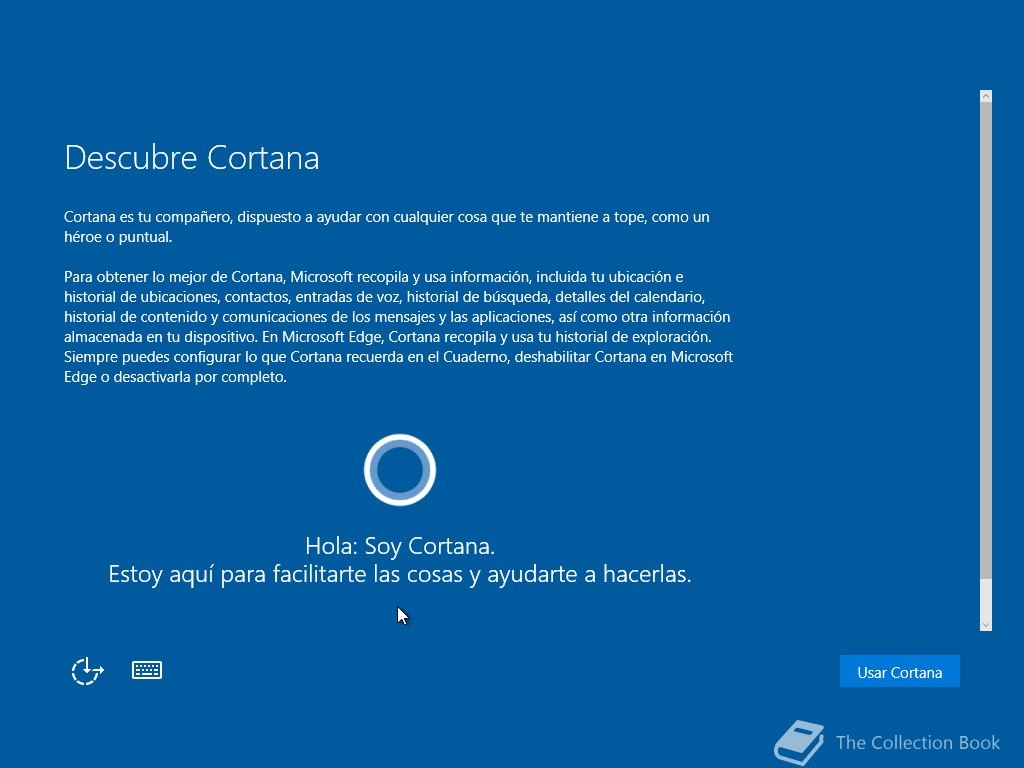Open the on-screen keyboard icon
Screen dimensions: 1024x768
[147, 670]
